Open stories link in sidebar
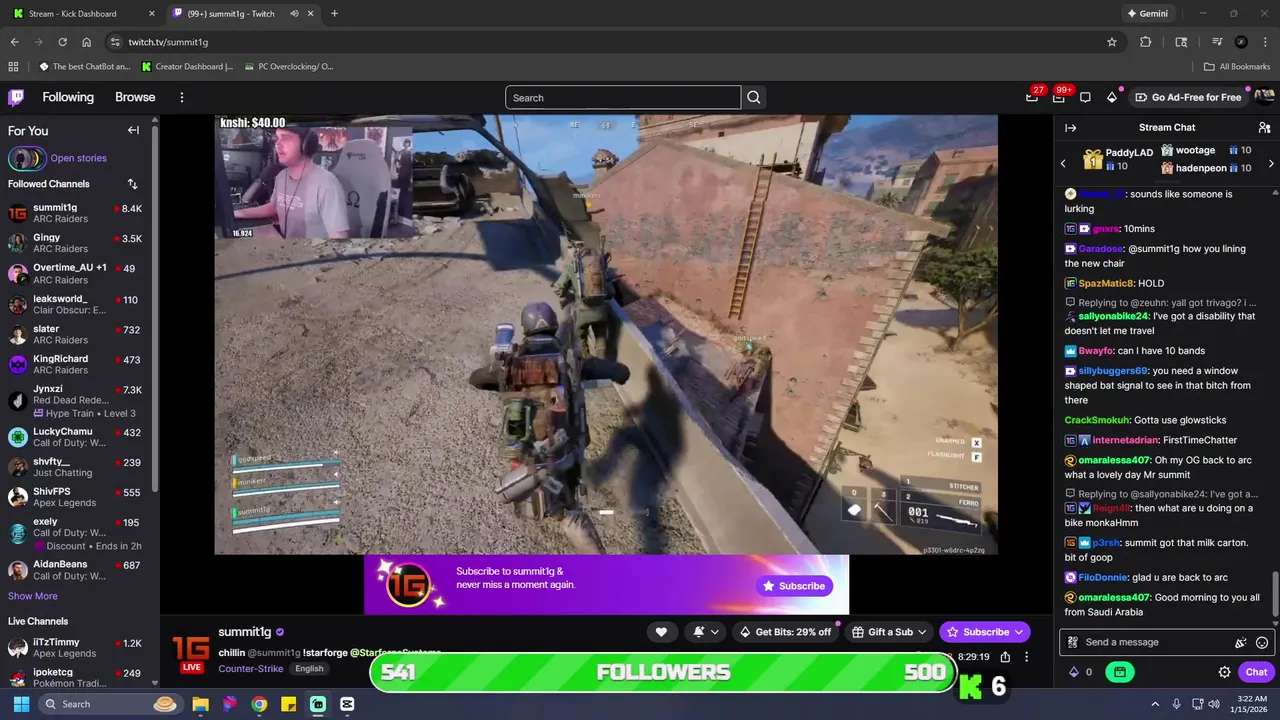Viewport: 1280px width, 720px height. point(78,158)
